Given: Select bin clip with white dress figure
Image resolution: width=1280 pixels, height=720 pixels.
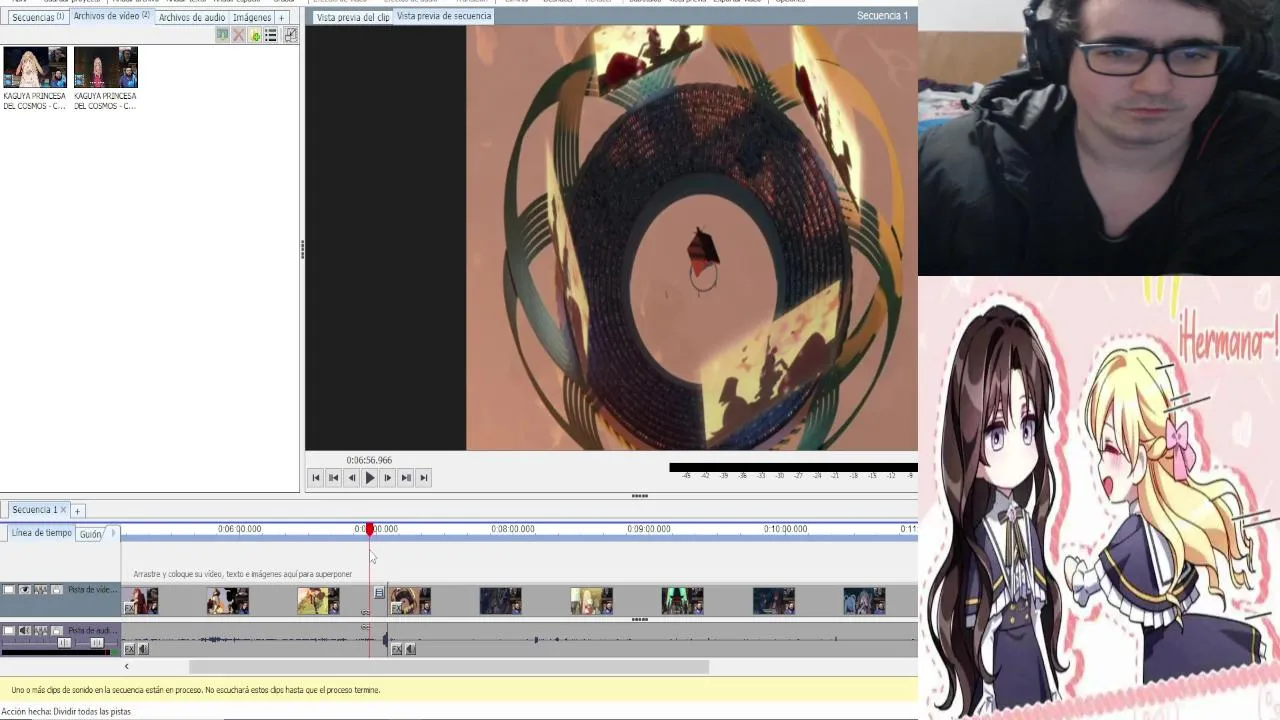Looking at the screenshot, I should point(35,68).
